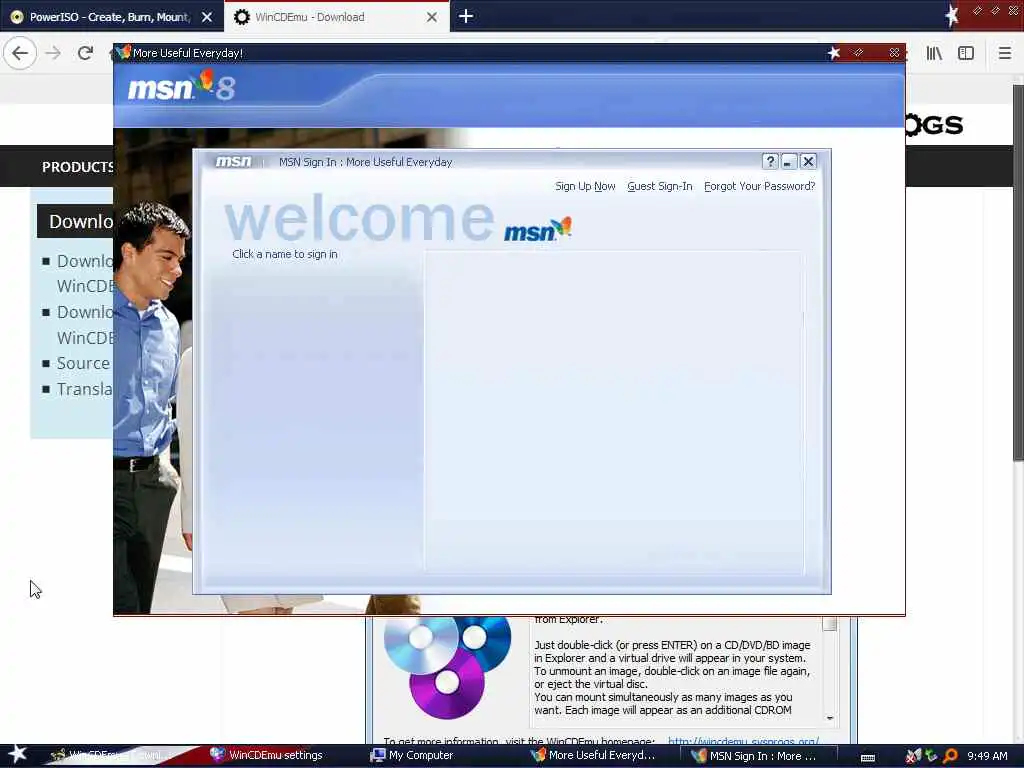Image resolution: width=1024 pixels, height=768 pixels.
Task: Show the Firefox sidebars icon
Action: [966, 53]
